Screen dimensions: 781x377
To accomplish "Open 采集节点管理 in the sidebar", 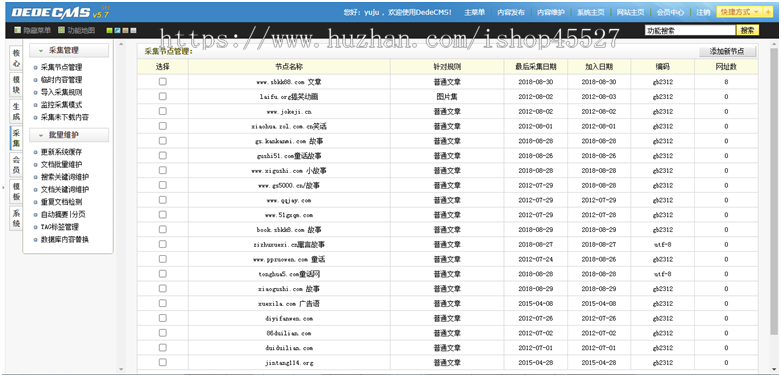I will click(x=61, y=67).
